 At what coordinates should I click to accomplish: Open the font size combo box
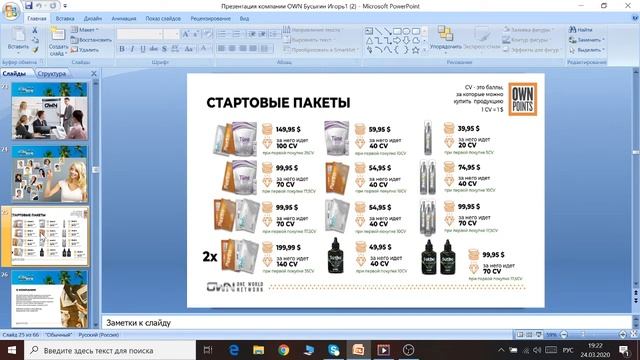tap(171, 34)
